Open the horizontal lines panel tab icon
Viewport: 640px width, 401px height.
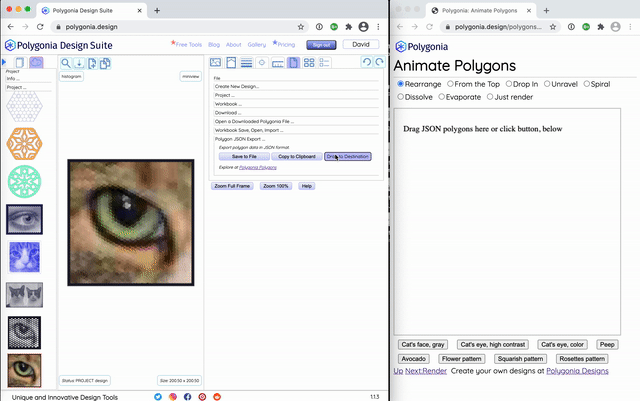(x=247, y=62)
